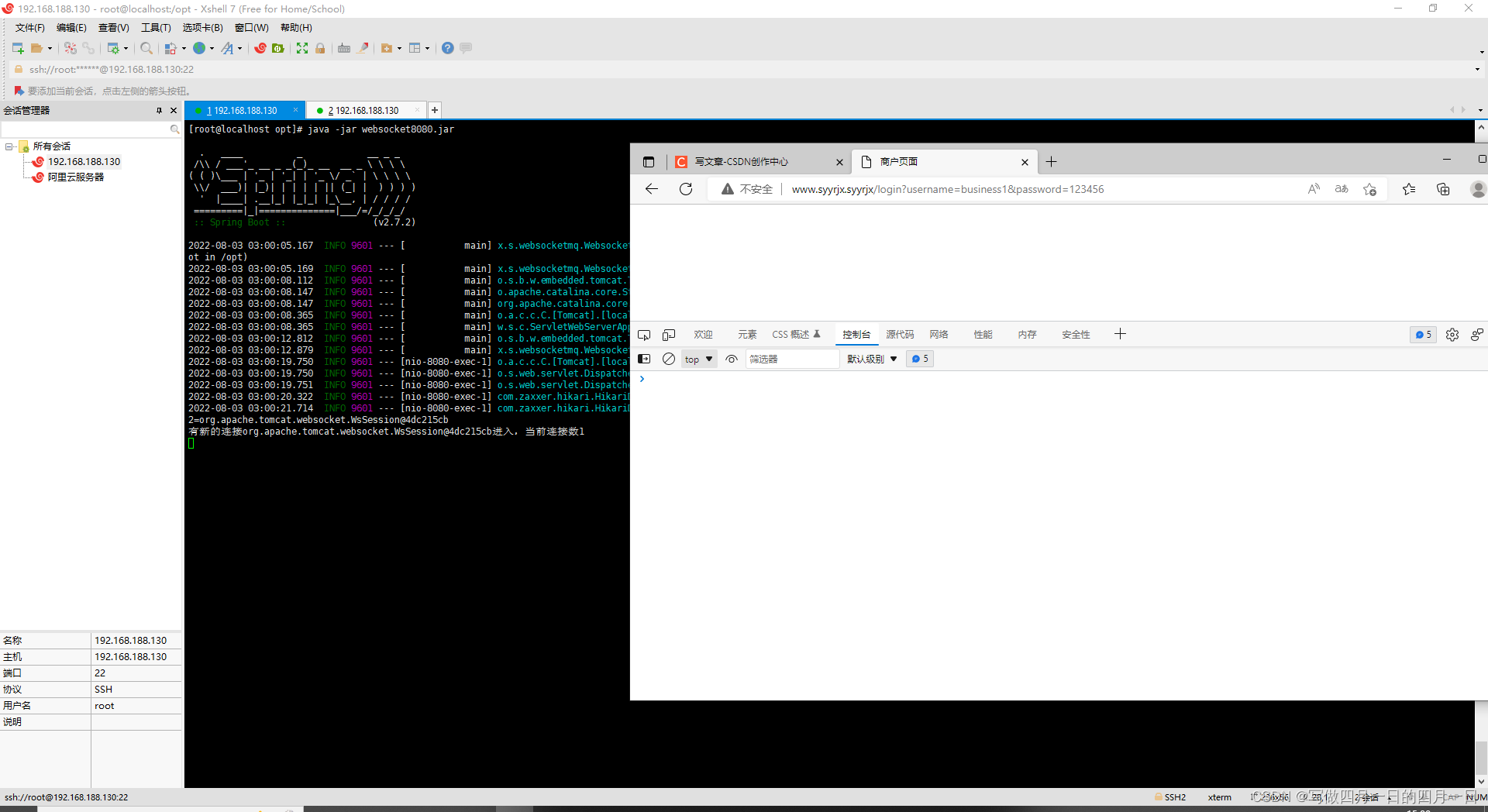1488x812 pixels.
Task: Open the 默认级别 log level dropdown
Action: (x=872, y=359)
